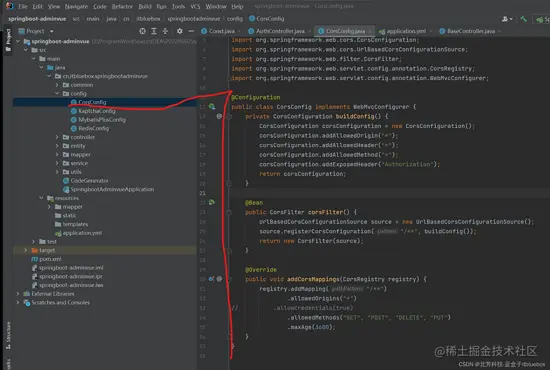Switch to application.yml editor tab
550x370 pixels.
[x=403, y=31]
